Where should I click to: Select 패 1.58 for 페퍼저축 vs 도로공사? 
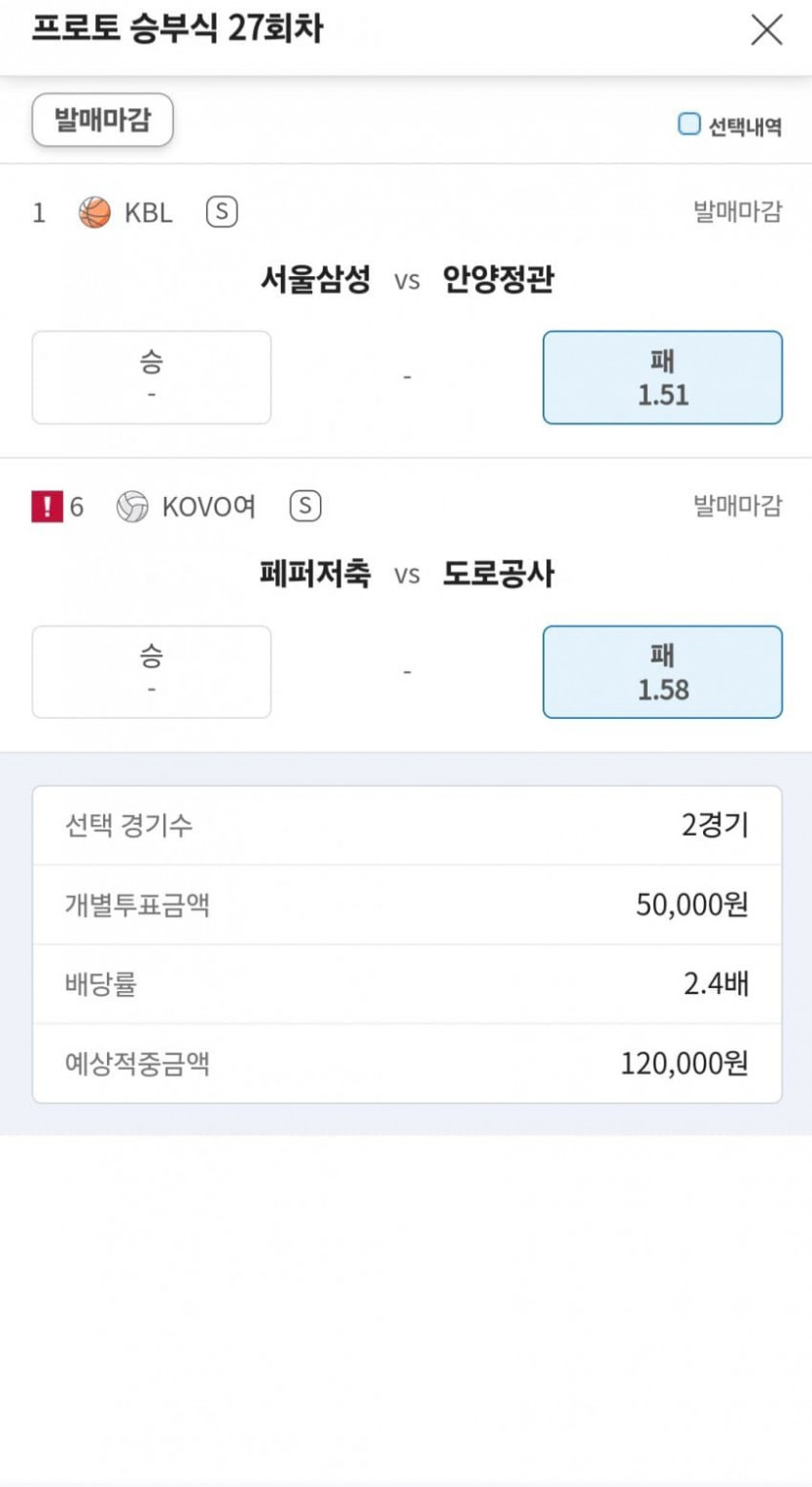coord(662,672)
